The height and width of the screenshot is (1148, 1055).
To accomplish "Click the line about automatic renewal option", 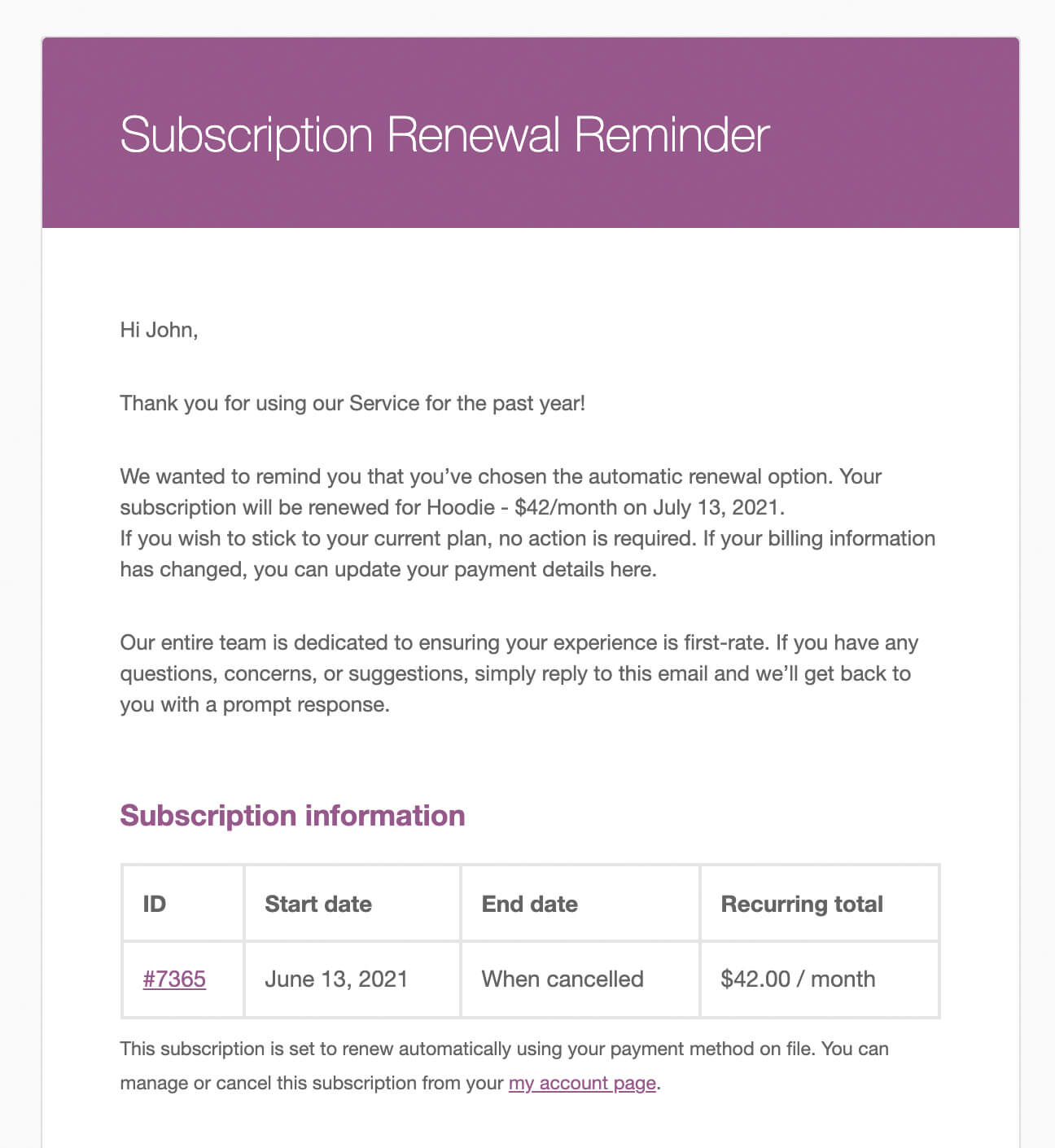I will coord(501,476).
